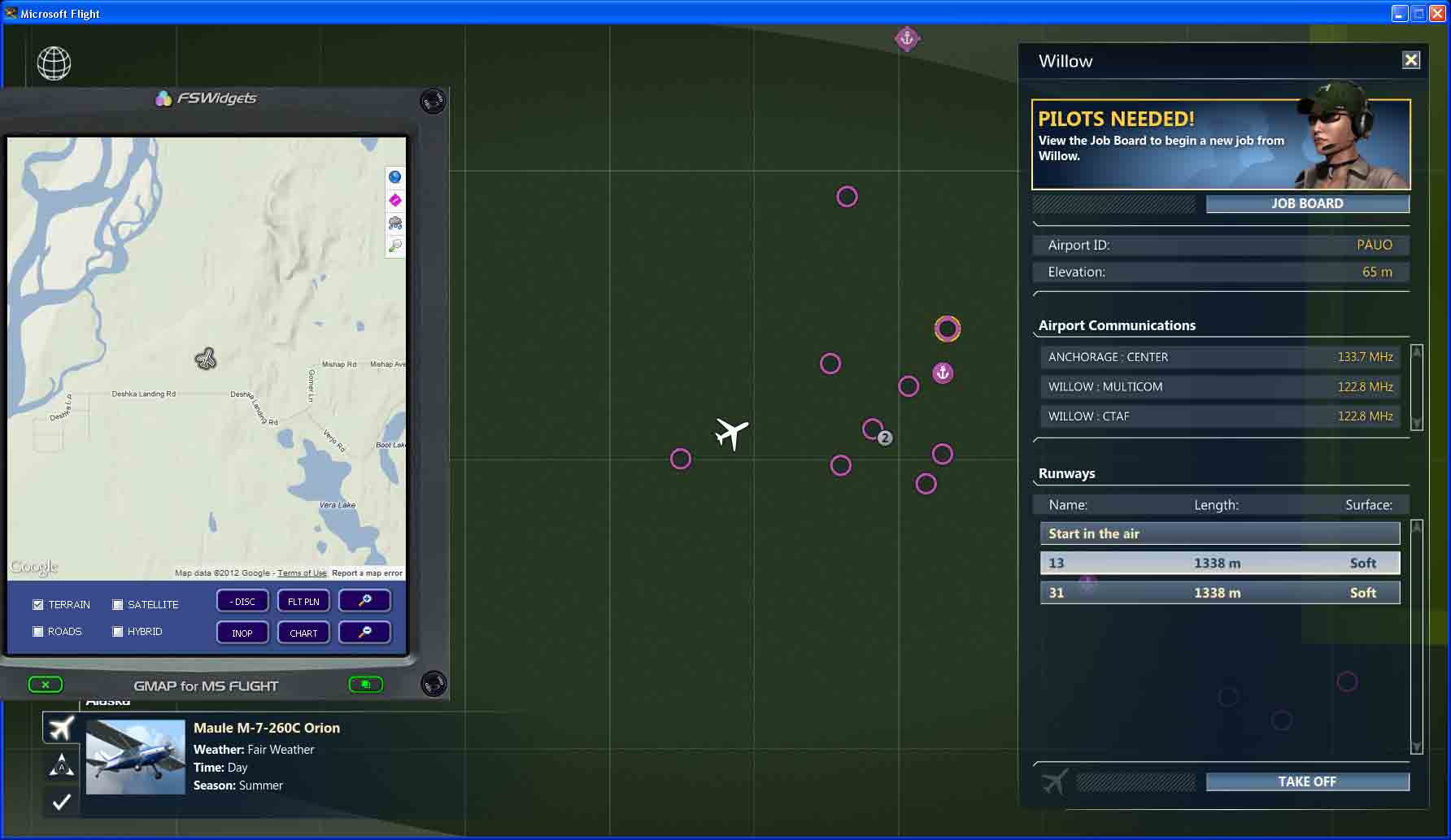Select the ANCHORAGE : CENTER frequency row
1451x840 pixels.
coord(1220,357)
